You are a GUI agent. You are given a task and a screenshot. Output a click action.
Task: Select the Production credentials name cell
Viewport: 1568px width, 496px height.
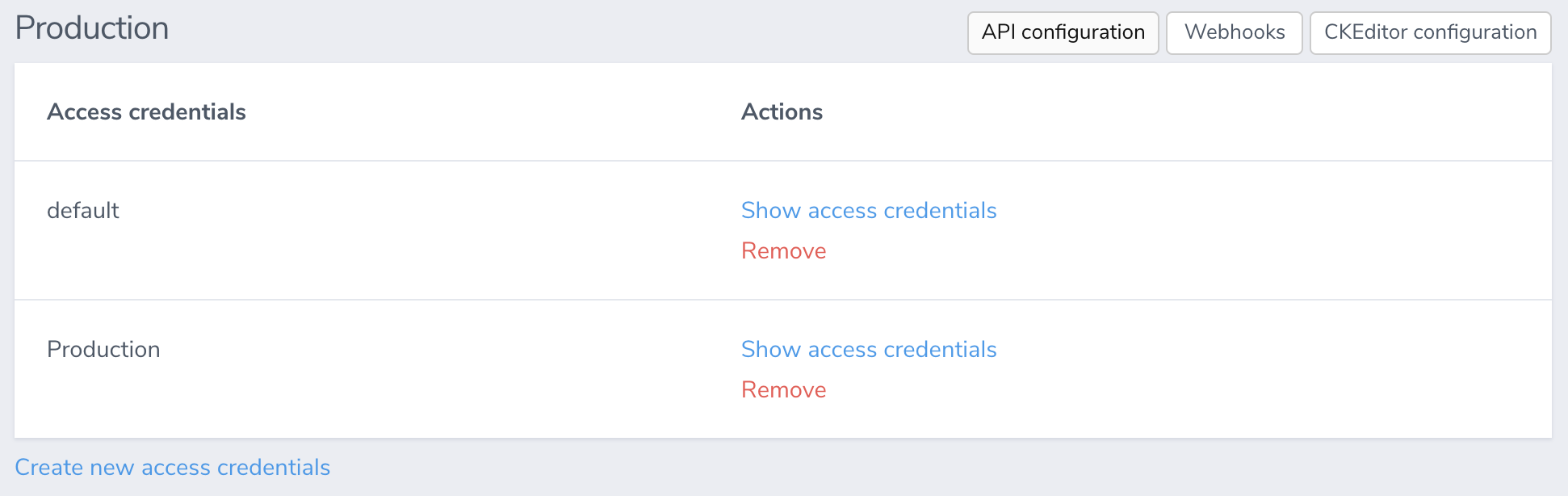(x=103, y=350)
